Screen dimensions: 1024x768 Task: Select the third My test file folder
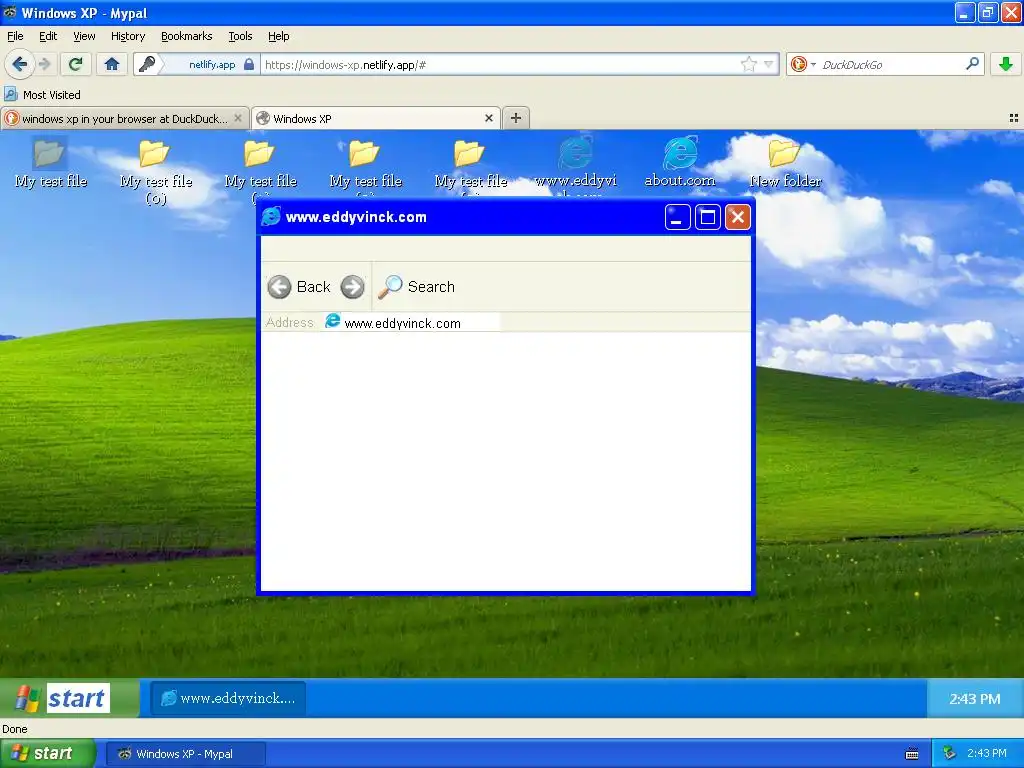(260, 167)
